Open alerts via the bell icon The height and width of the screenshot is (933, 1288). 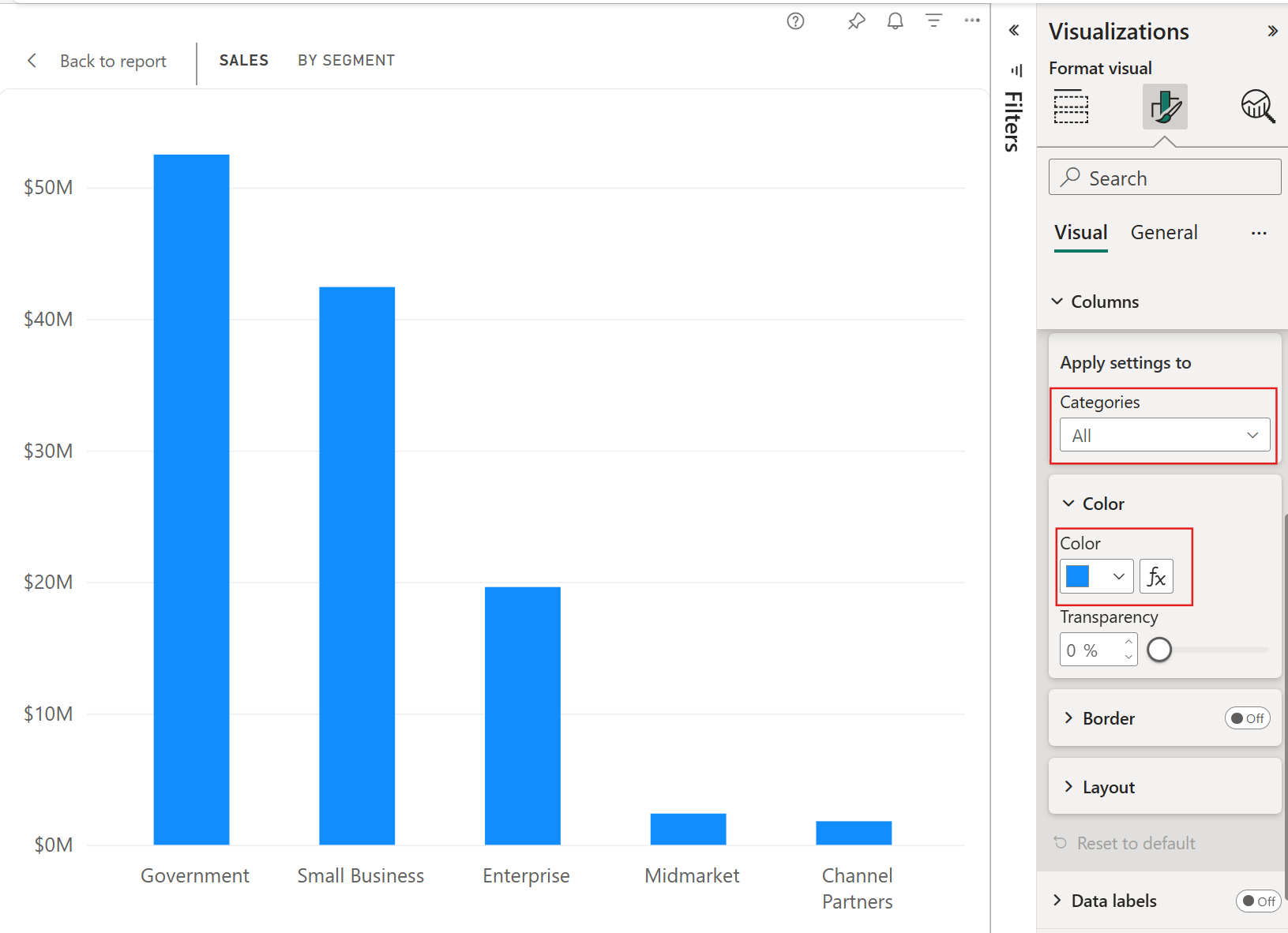tap(895, 21)
